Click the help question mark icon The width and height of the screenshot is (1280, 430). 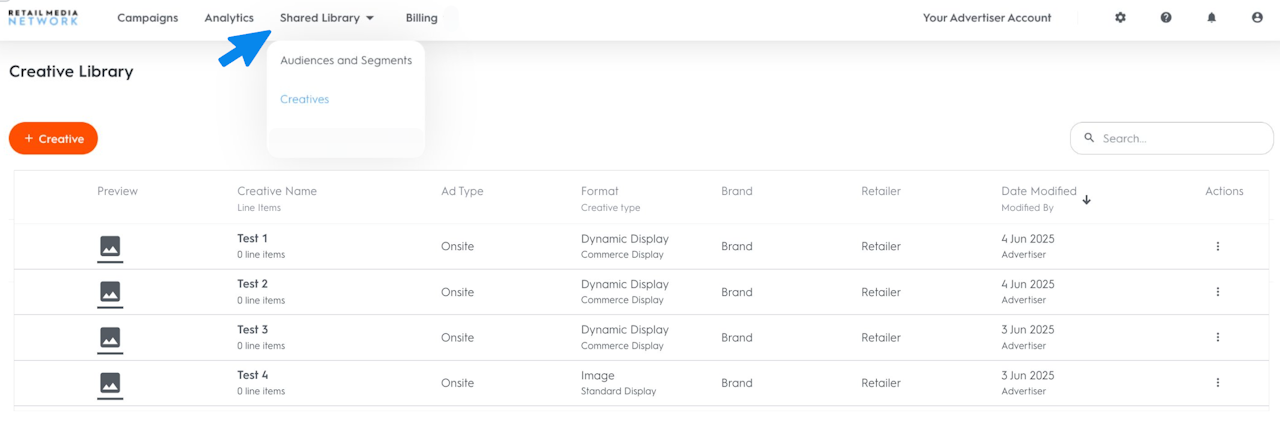(1166, 18)
